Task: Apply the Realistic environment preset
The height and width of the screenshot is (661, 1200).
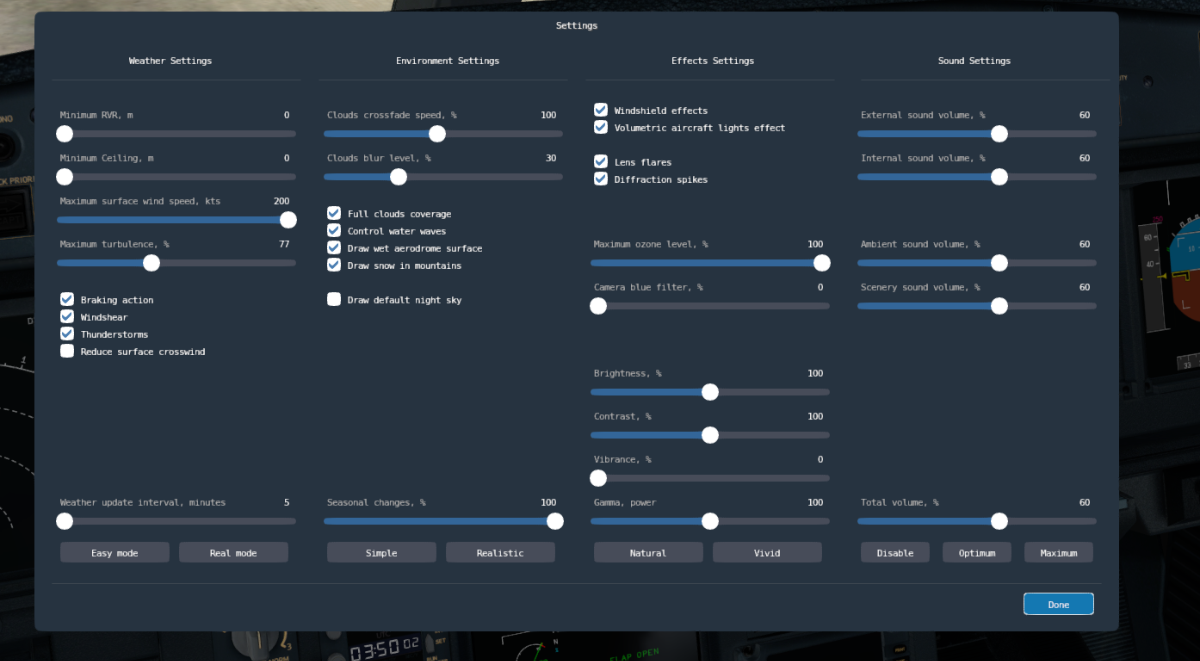Action: 500,553
